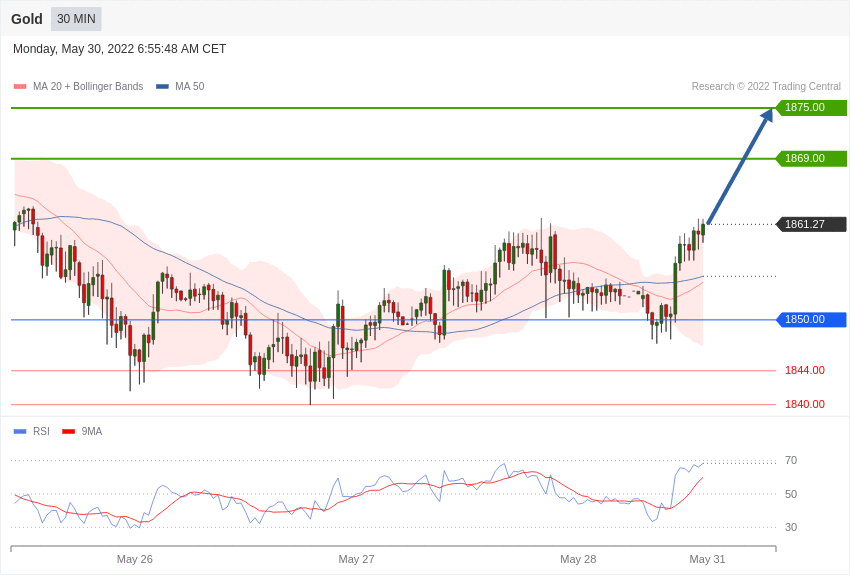The height and width of the screenshot is (576, 850).
Task: Click the 1869.00 resistance price tag
Action: tap(811, 158)
